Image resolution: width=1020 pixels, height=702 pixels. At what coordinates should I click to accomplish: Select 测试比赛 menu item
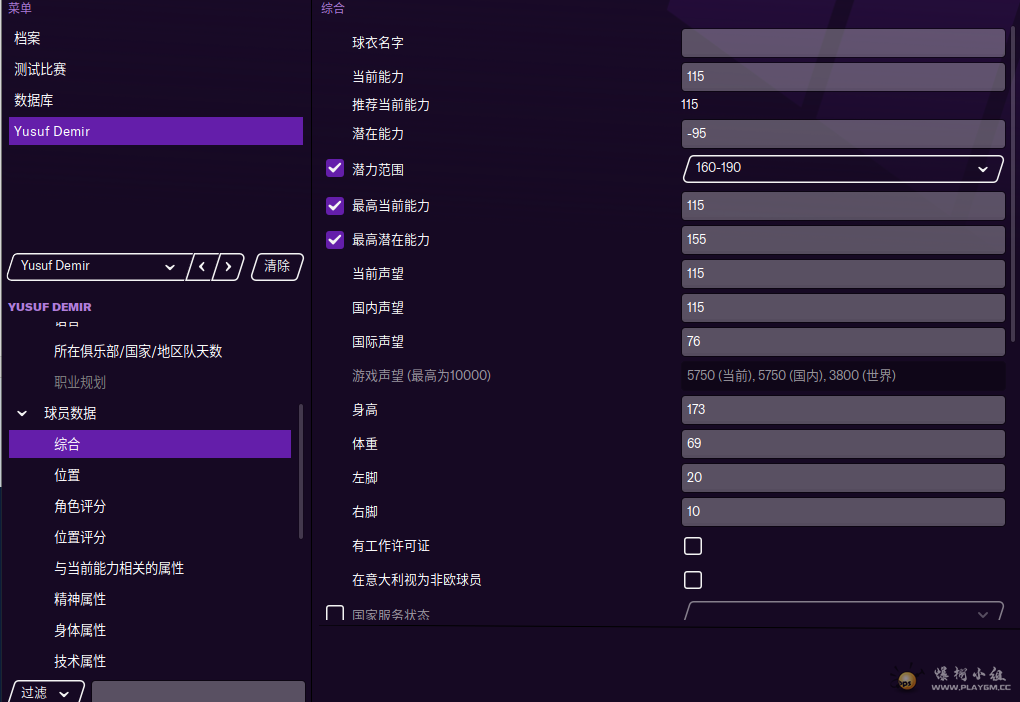[40, 70]
